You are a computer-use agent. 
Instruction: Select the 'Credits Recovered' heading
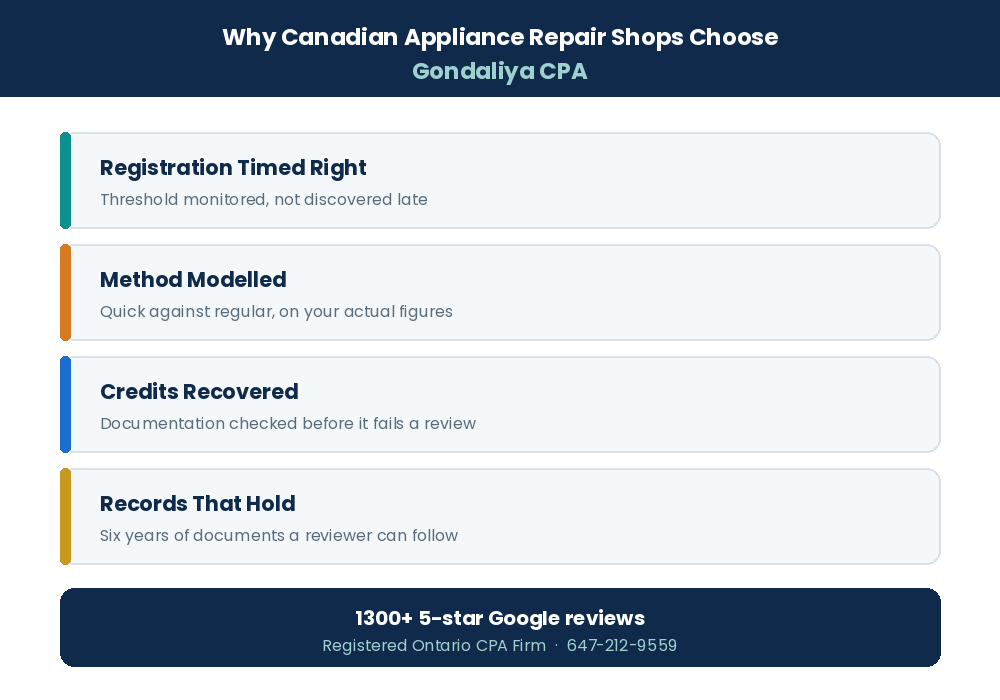tap(199, 391)
